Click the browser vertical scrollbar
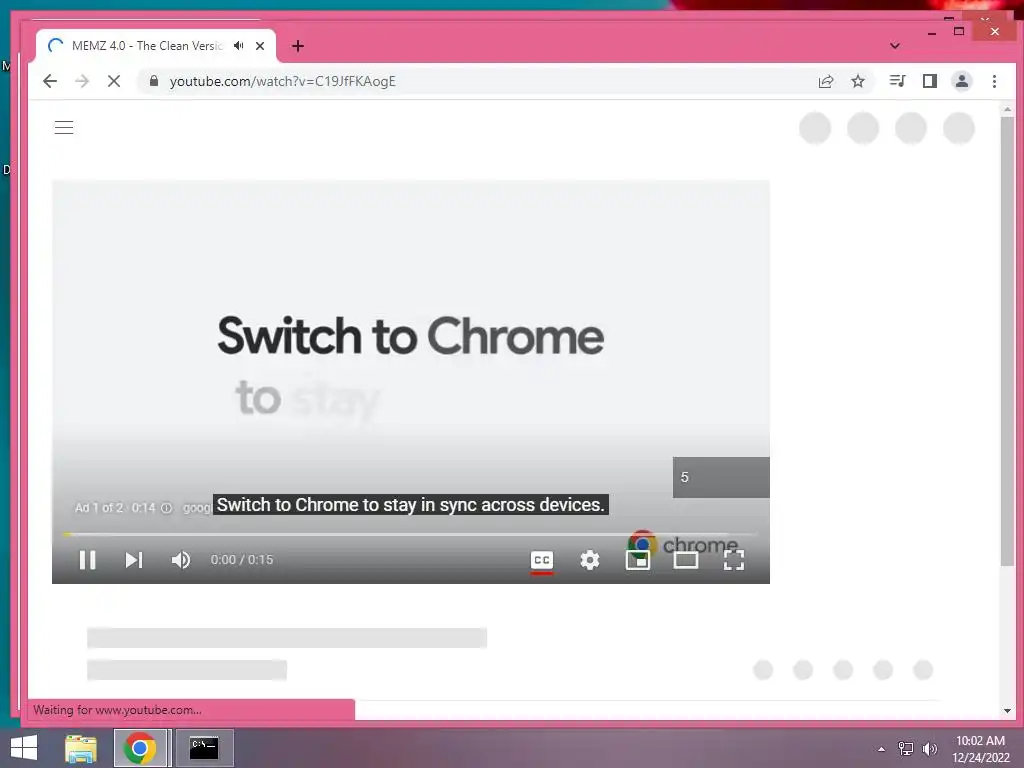 coord(1006,340)
